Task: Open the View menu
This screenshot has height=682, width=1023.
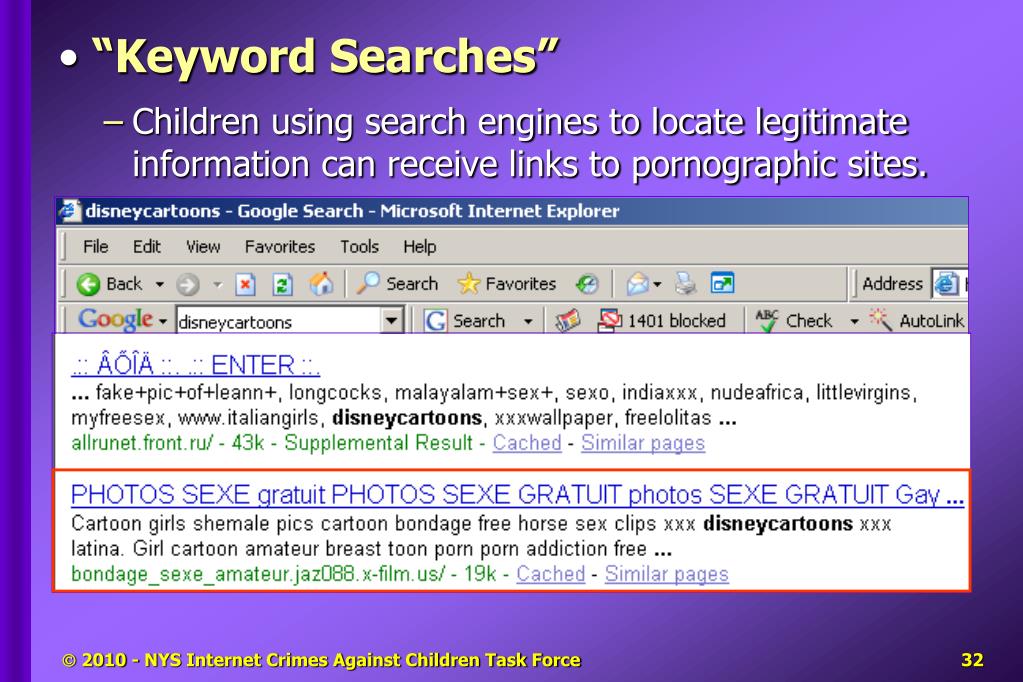Action: [x=203, y=247]
